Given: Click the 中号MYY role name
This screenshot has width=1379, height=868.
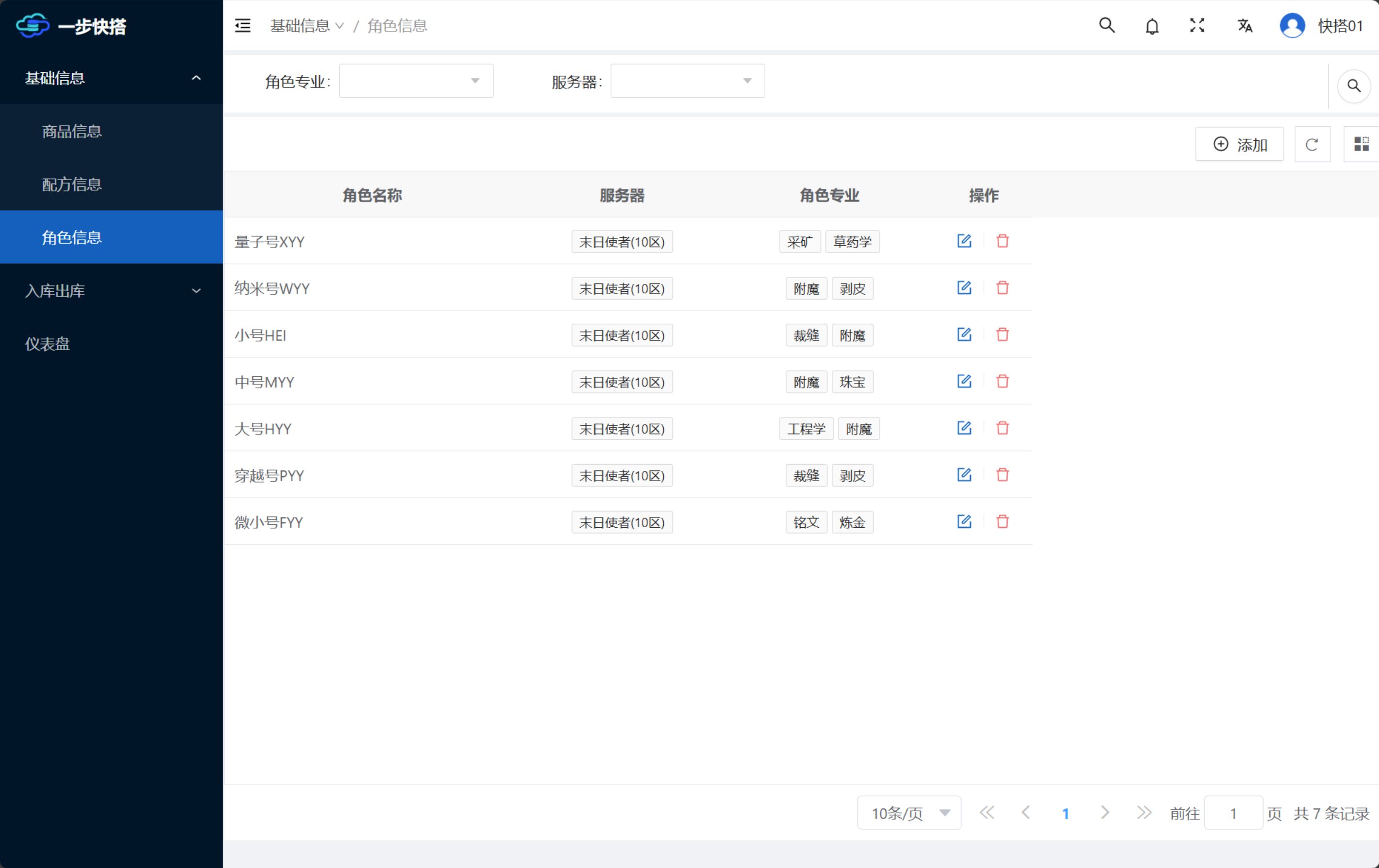Looking at the screenshot, I should point(264,382).
